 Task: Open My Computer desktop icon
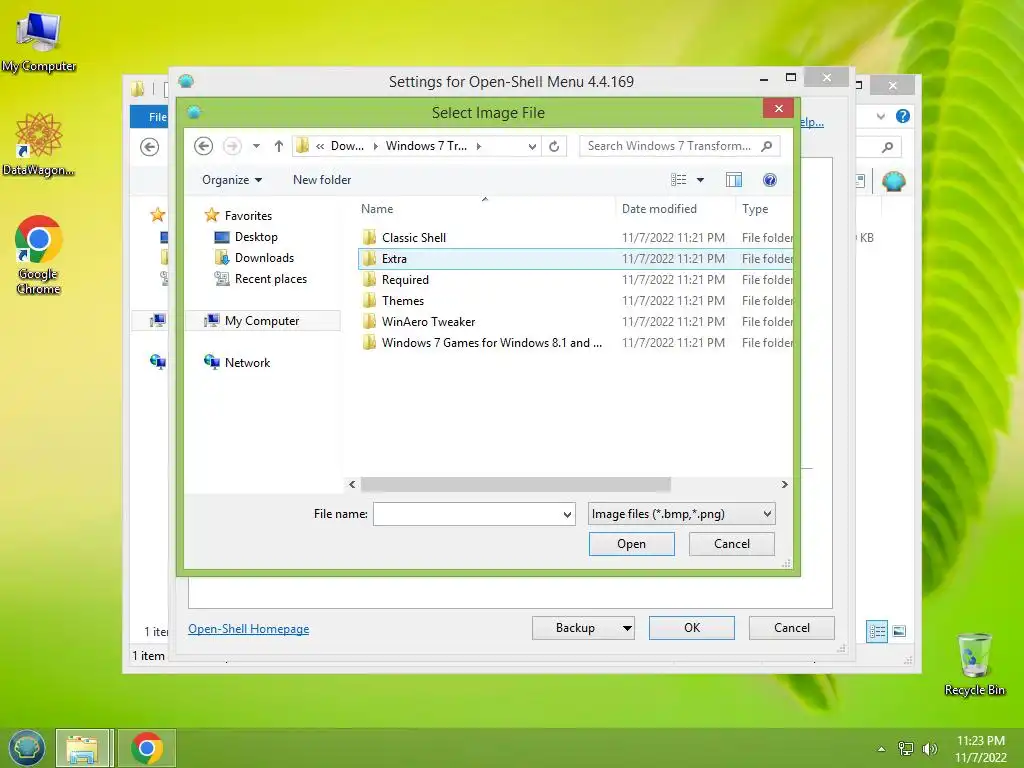(x=39, y=41)
